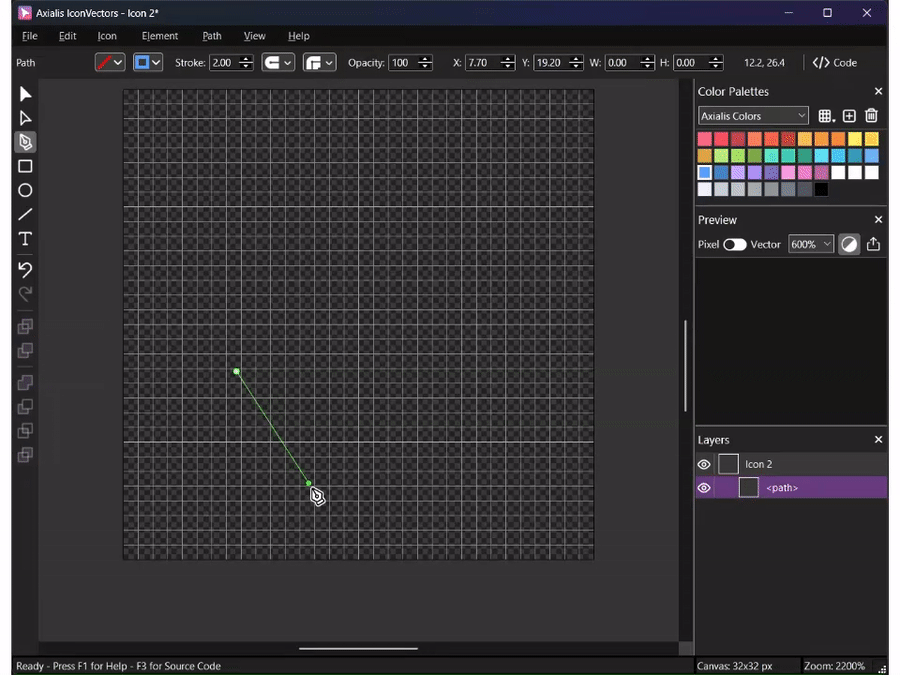Click the export preview icon
The height and width of the screenshot is (675, 900).
873,244
